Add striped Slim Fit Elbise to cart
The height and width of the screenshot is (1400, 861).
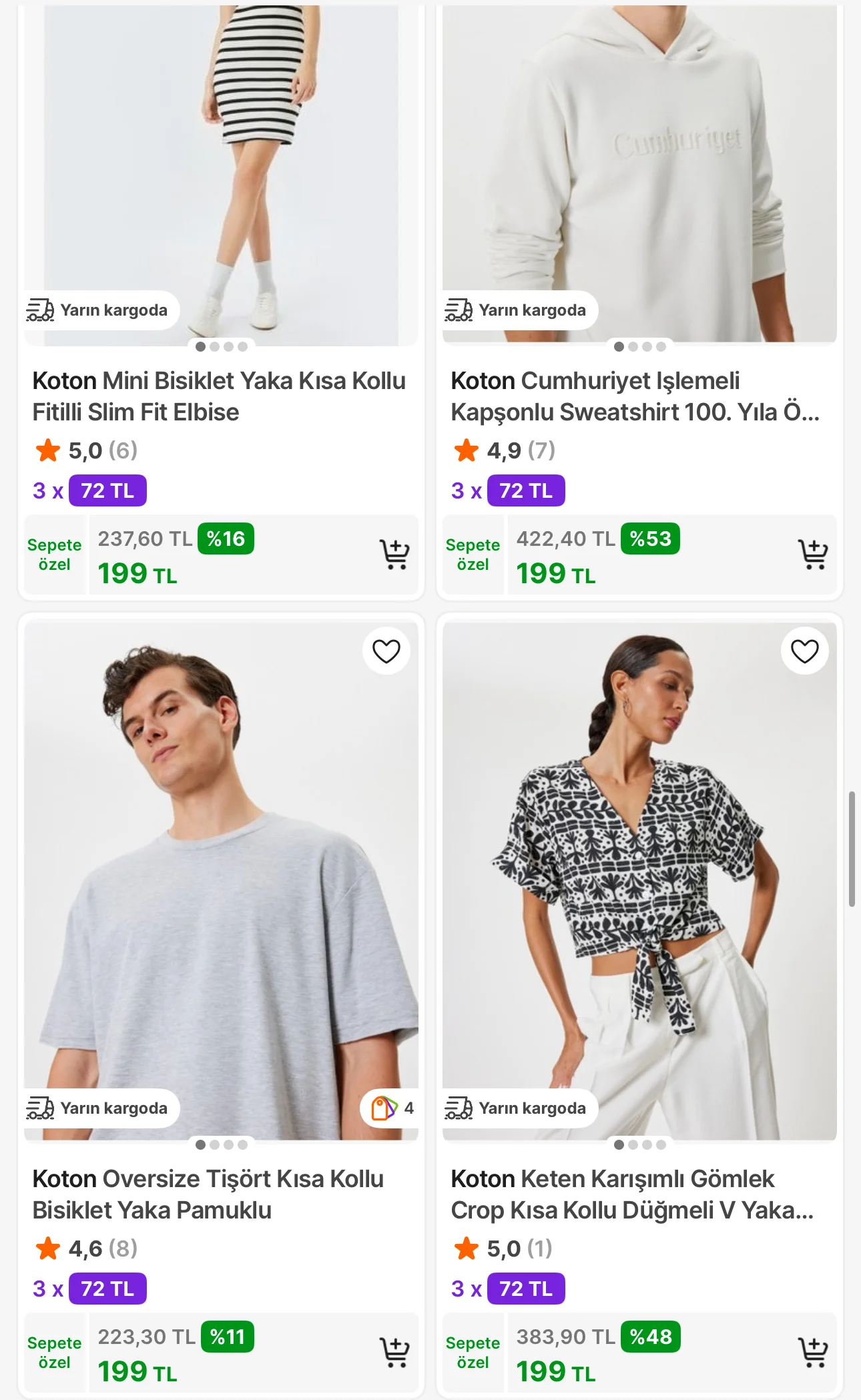tap(394, 554)
